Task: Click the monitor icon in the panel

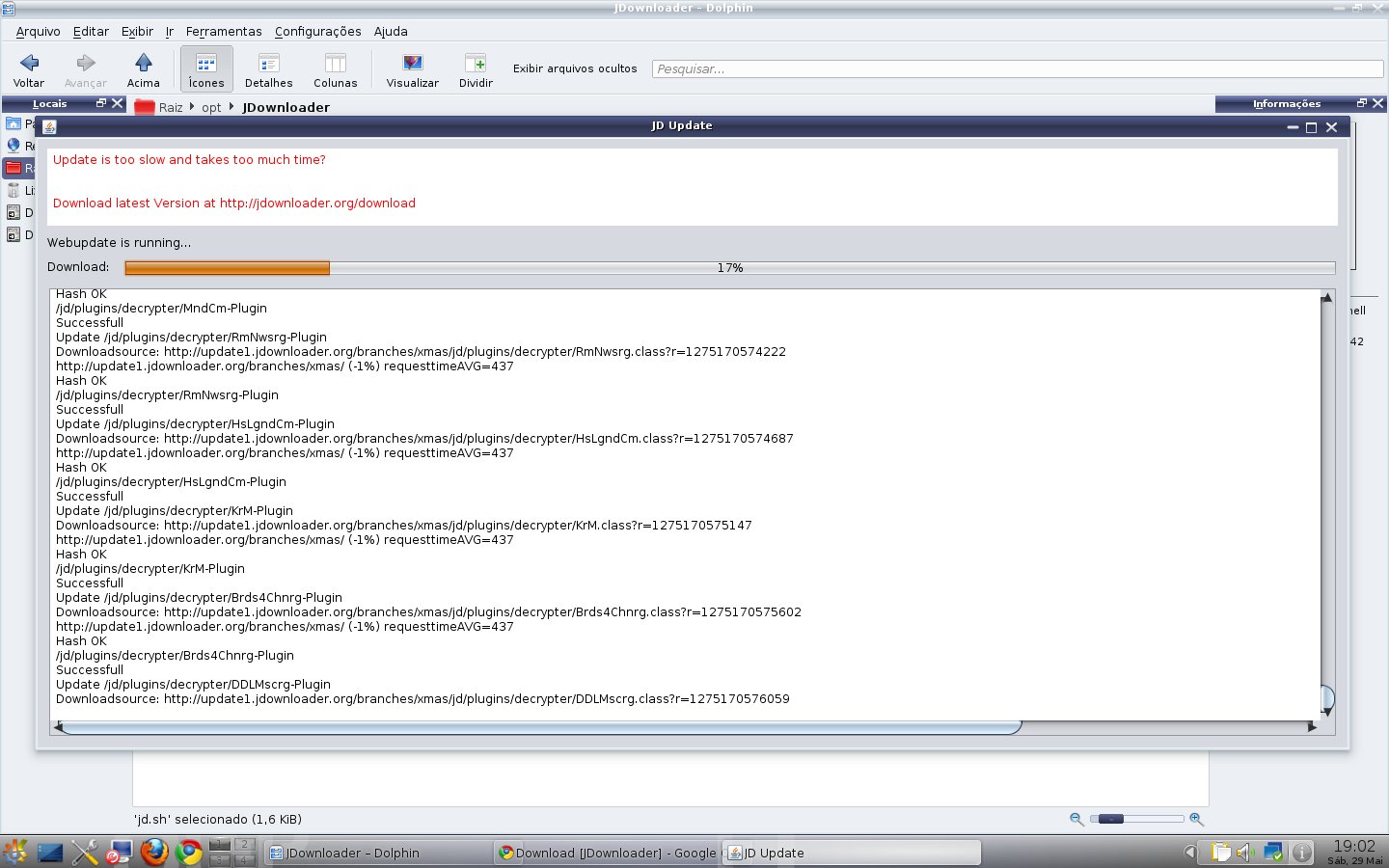Action: (120, 853)
